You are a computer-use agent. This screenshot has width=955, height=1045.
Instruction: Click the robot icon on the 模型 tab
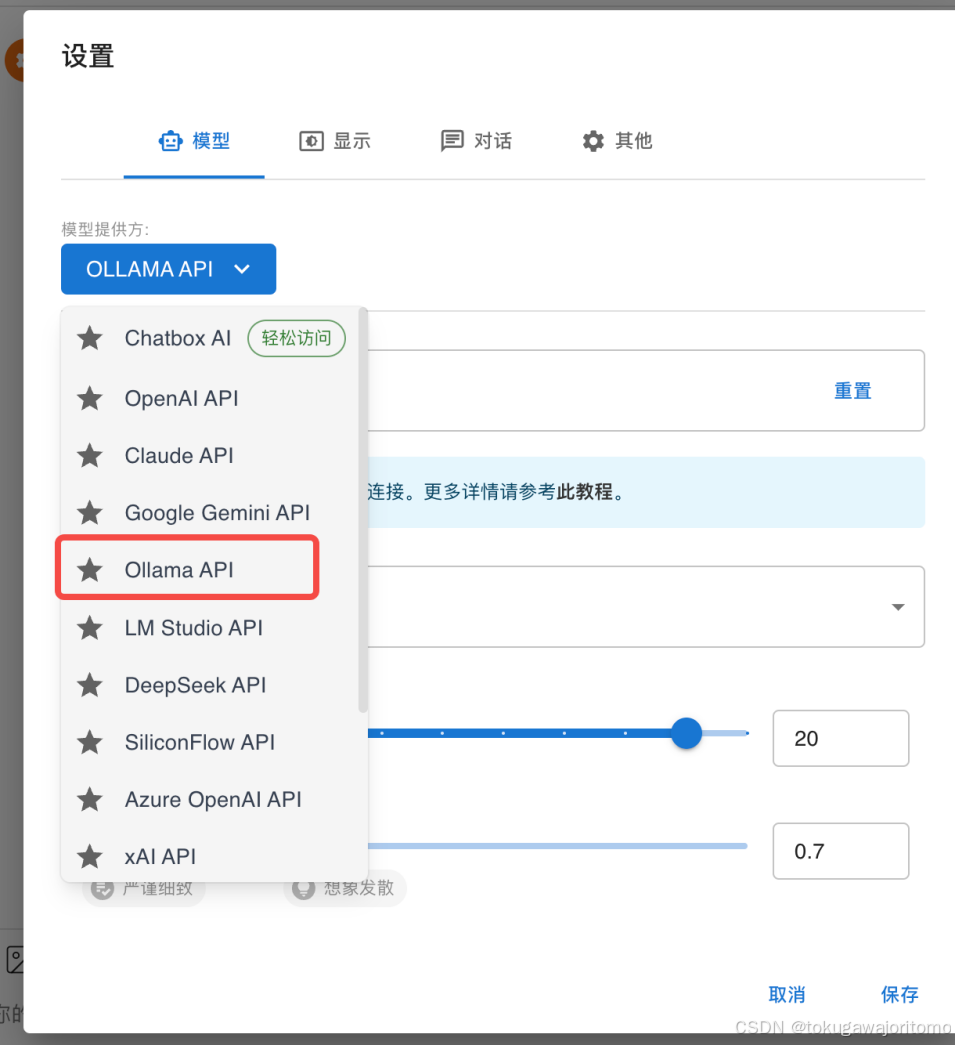171,141
